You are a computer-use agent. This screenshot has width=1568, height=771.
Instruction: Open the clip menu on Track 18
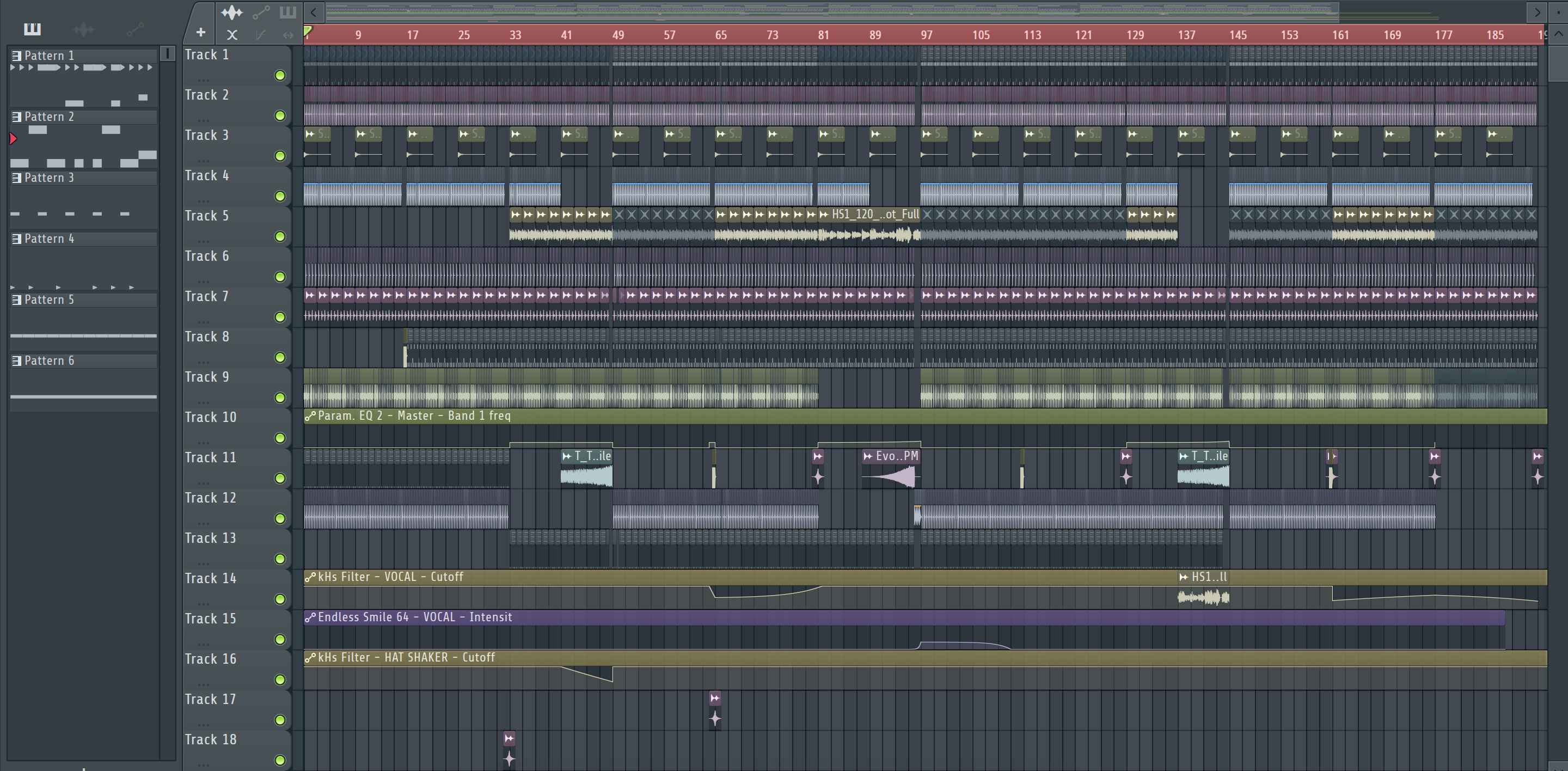tap(510, 739)
